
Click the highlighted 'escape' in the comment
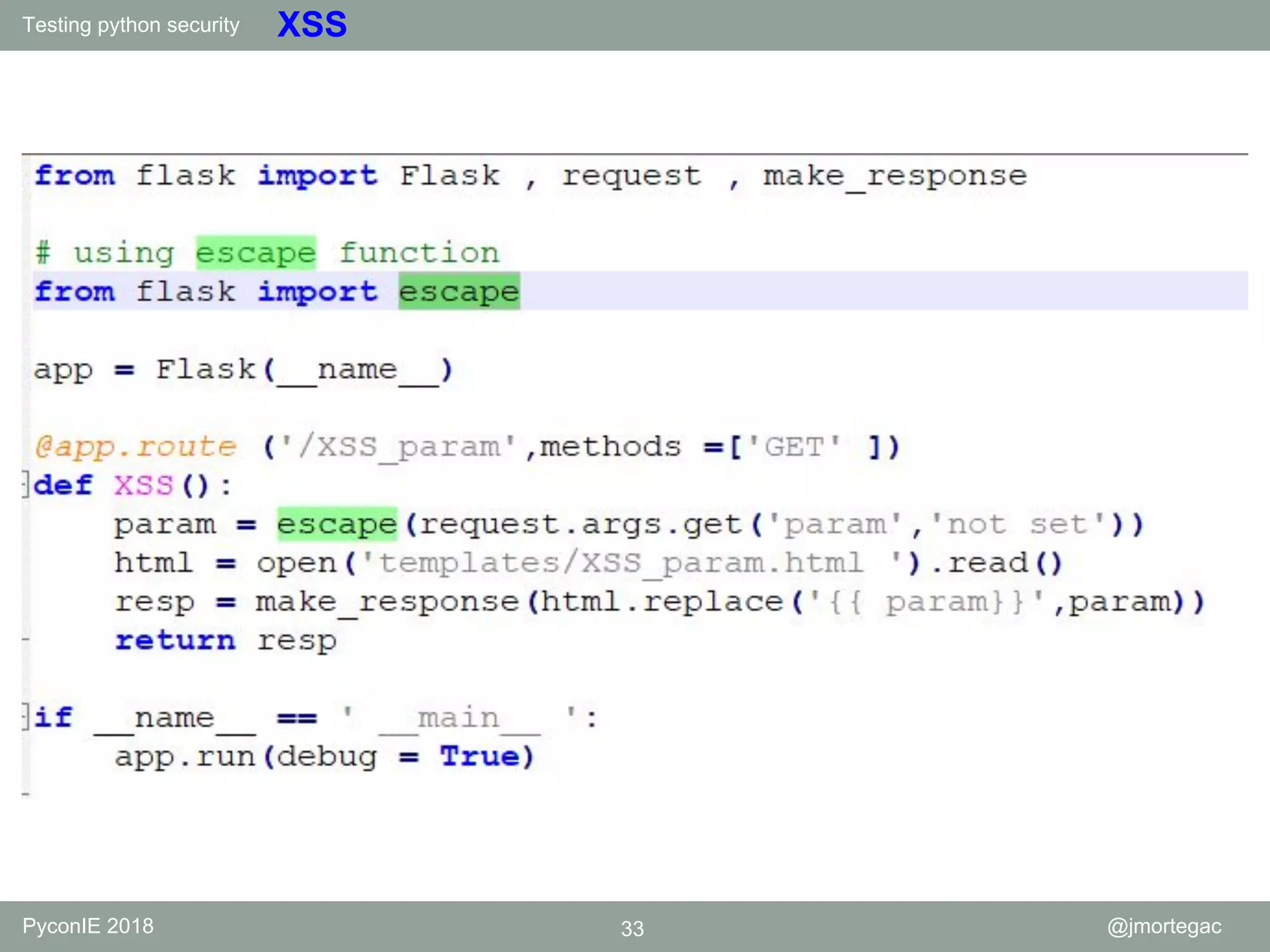coord(255,253)
